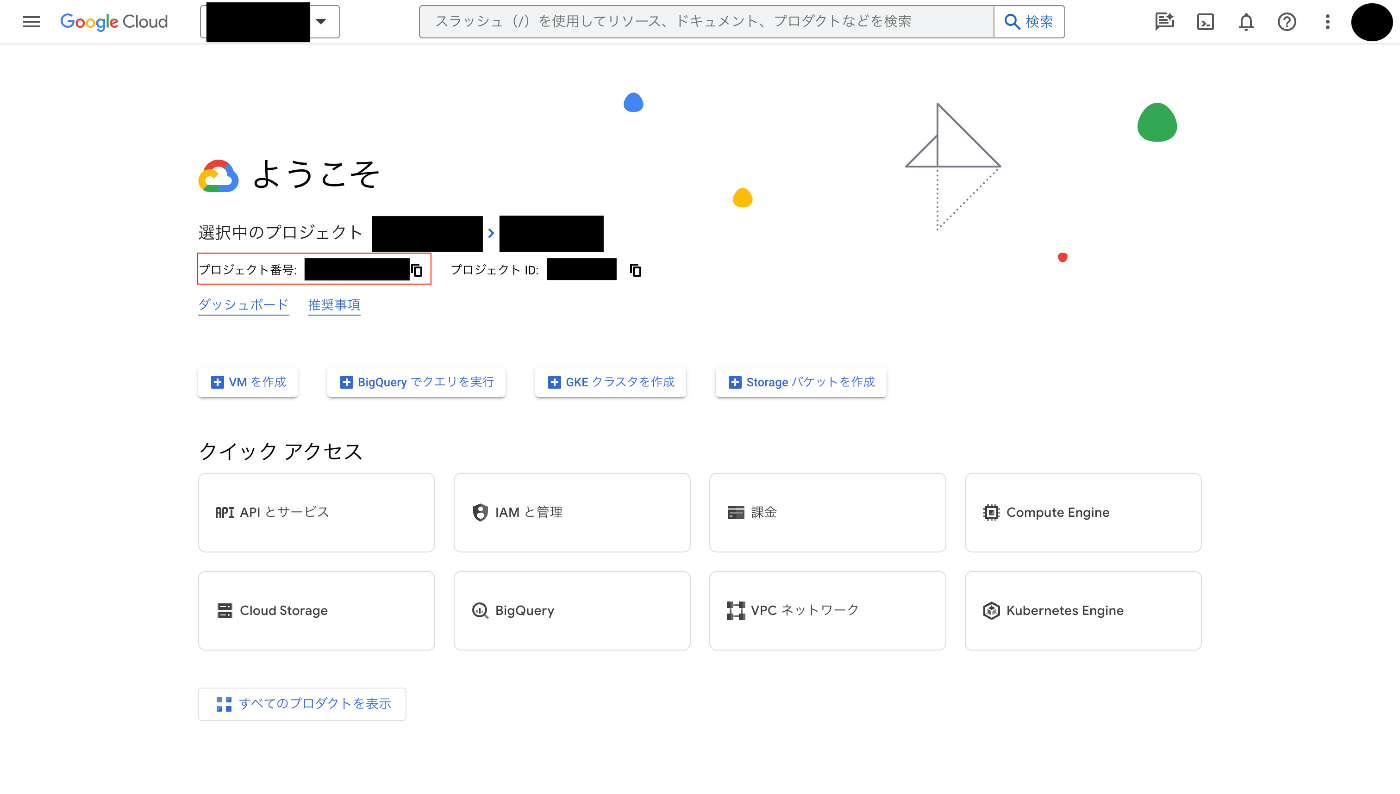Copy the プロジェクト ID value
This screenshot has height=794, width=1400.
[635, 270]
